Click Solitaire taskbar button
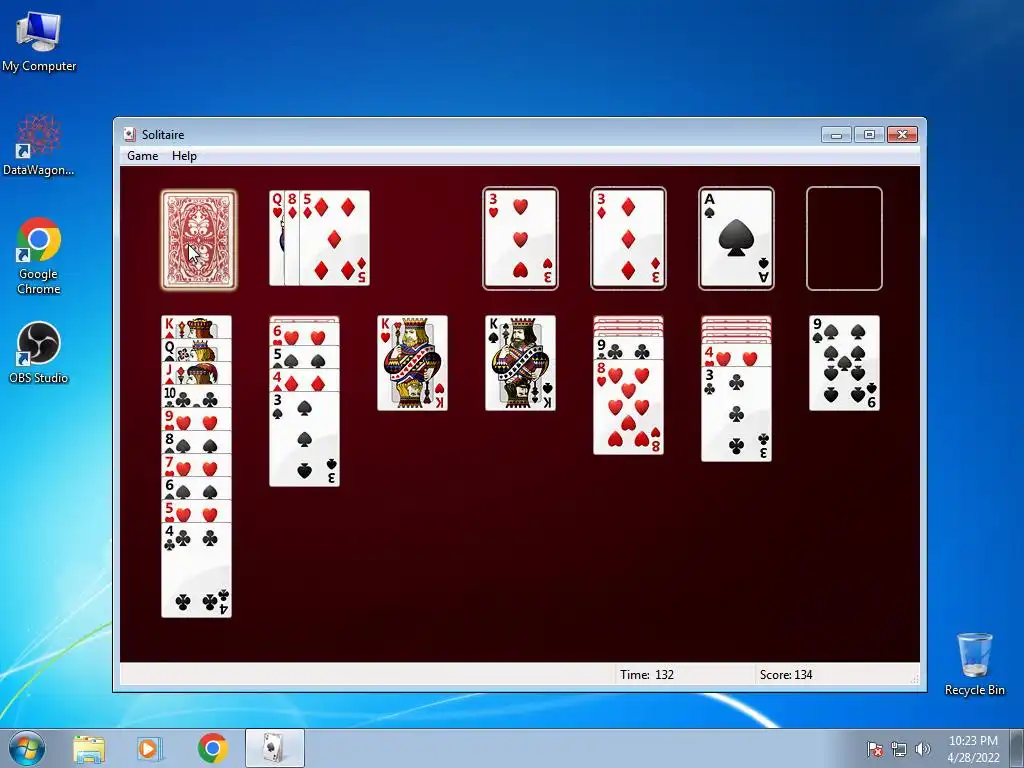 pyautogui.click(x=275, y=748)
